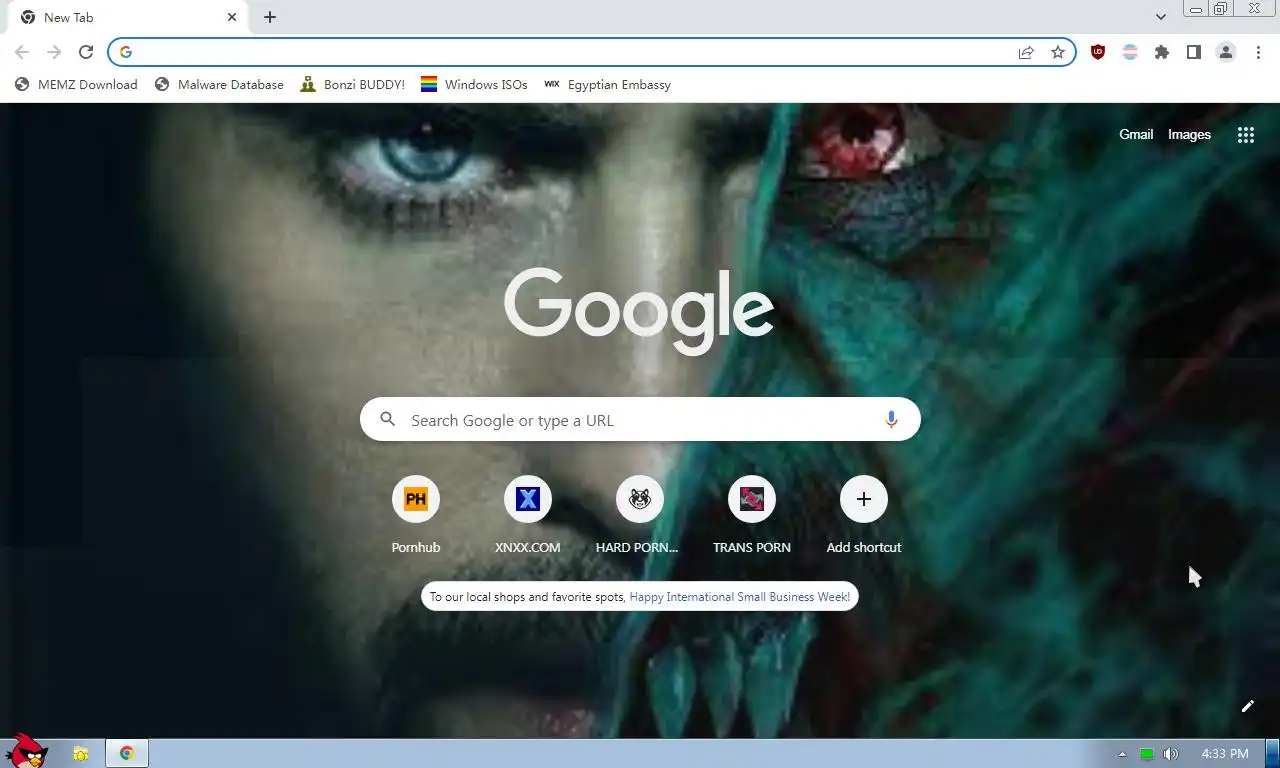Open the Windows ISOs bookmark
This screenshot has width=1280, height=768.
click(x=474, y=85)
